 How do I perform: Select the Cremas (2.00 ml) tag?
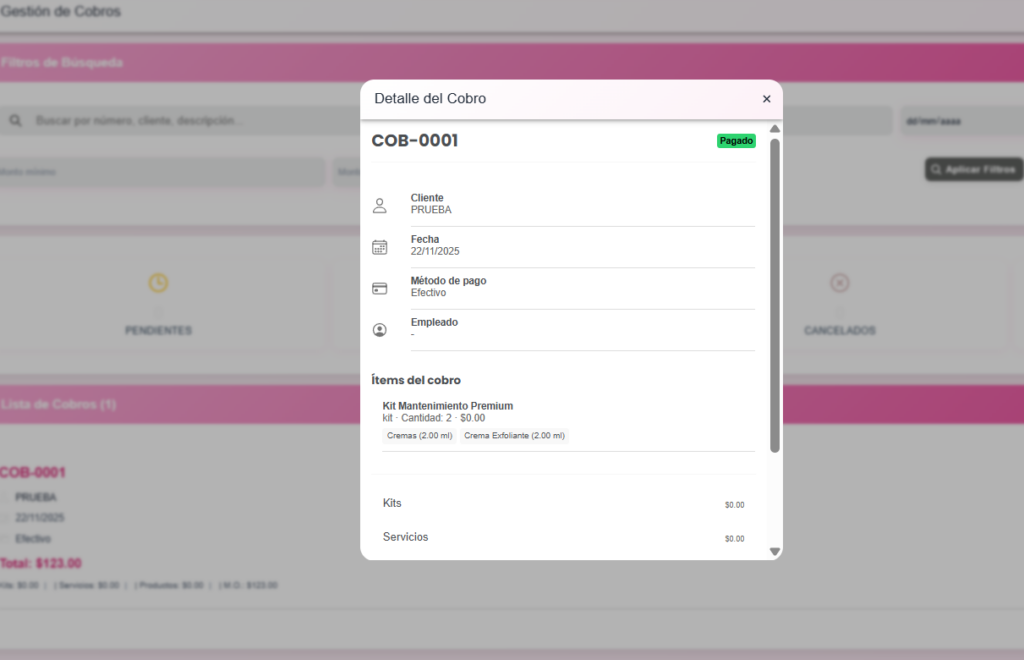coord(419,436)
